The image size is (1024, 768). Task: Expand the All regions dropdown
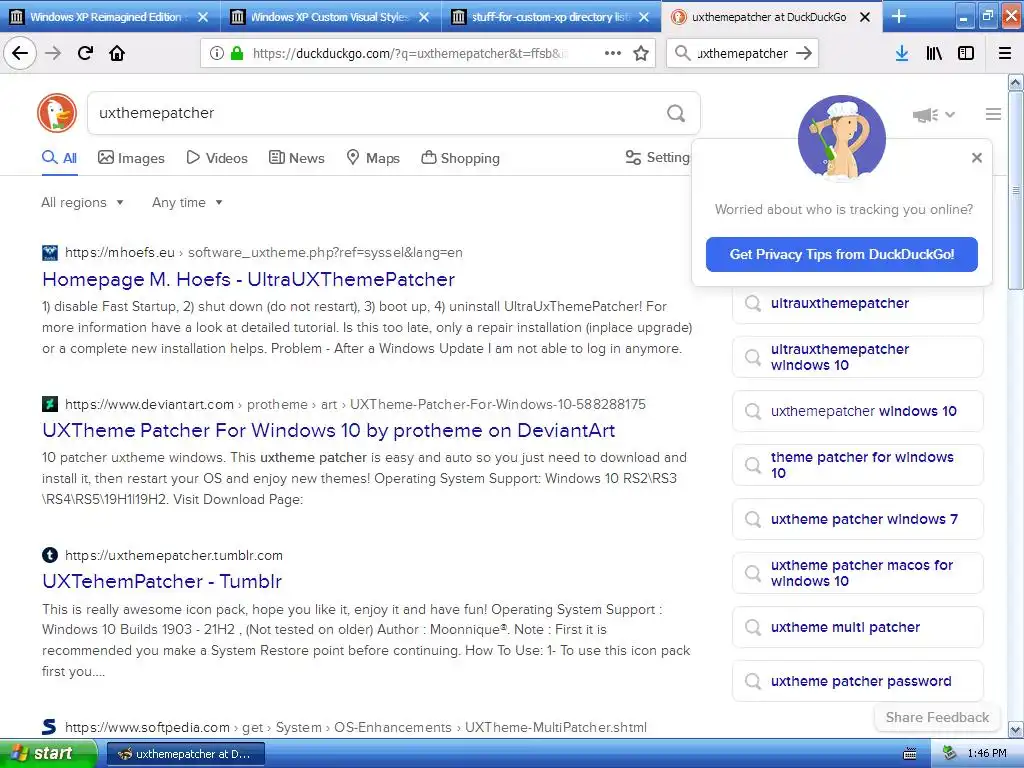pyautogui.click(x=82, y=202)
